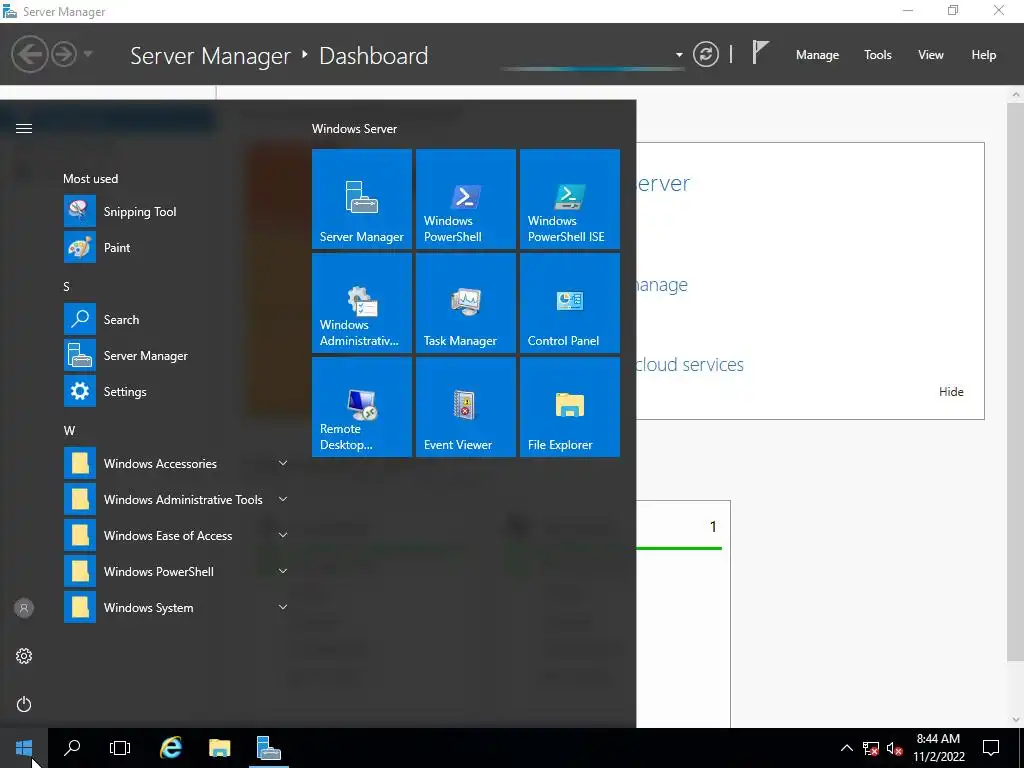
Task: Open the Server Manager tile
Action: [x=362, y=199]
